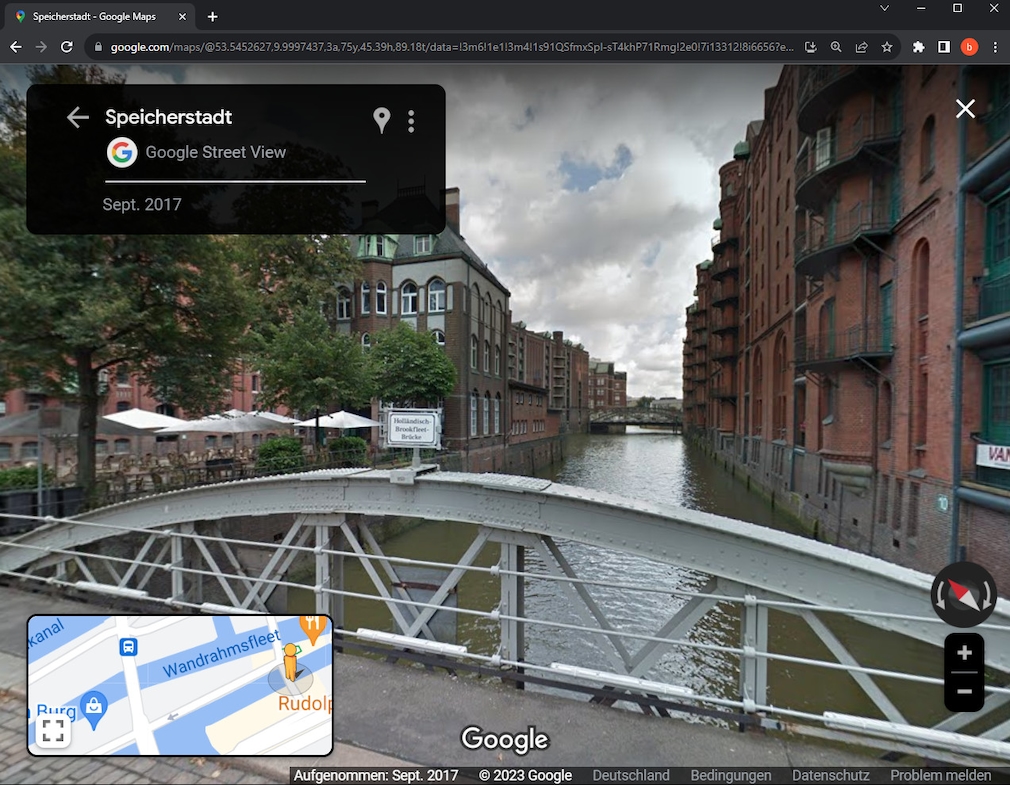Viewport: 1010px width, 785px height.
Task: Click the compass to reset map orientation
Action: (x=963, y=593)
